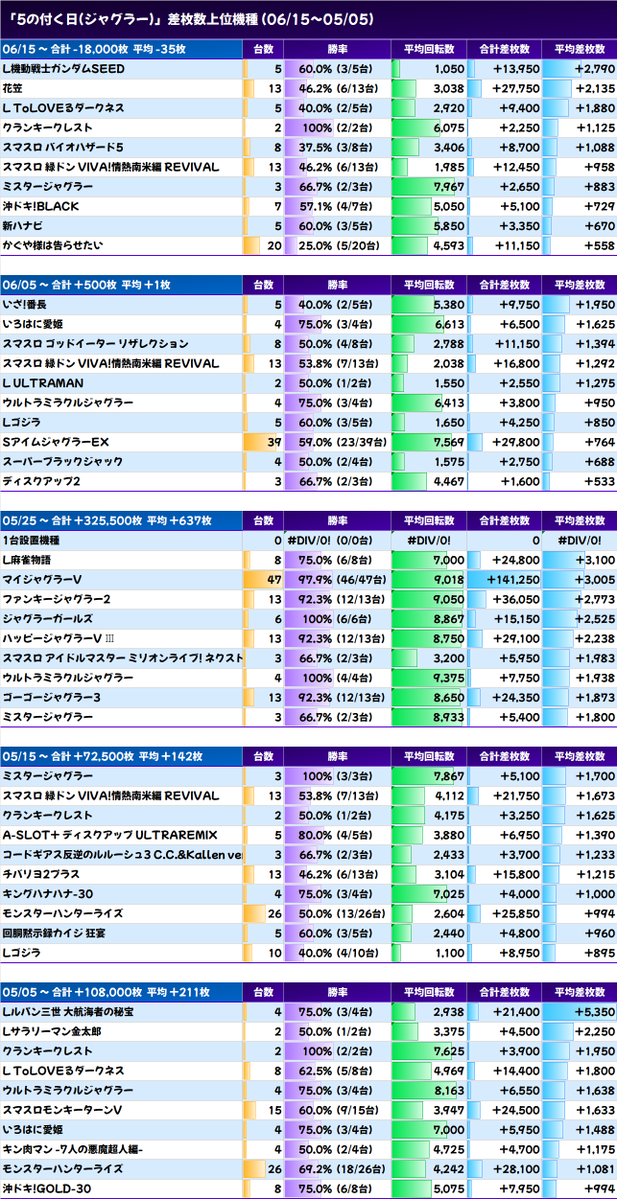Select スーパーブラックジャック machine name
617x1199 pixels.
(63, 462)
